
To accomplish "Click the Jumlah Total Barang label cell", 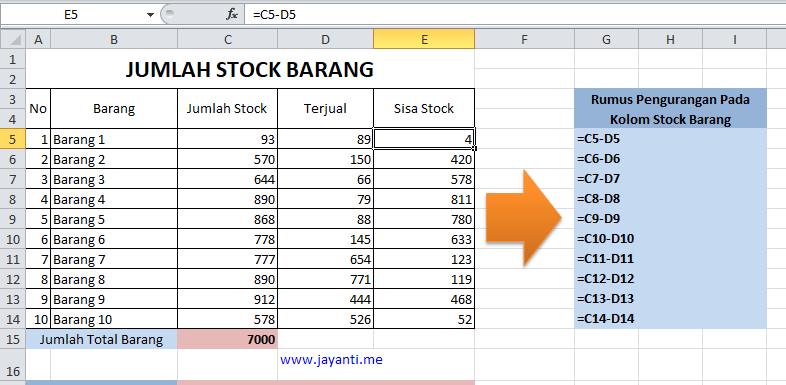I will click(101, 339).
